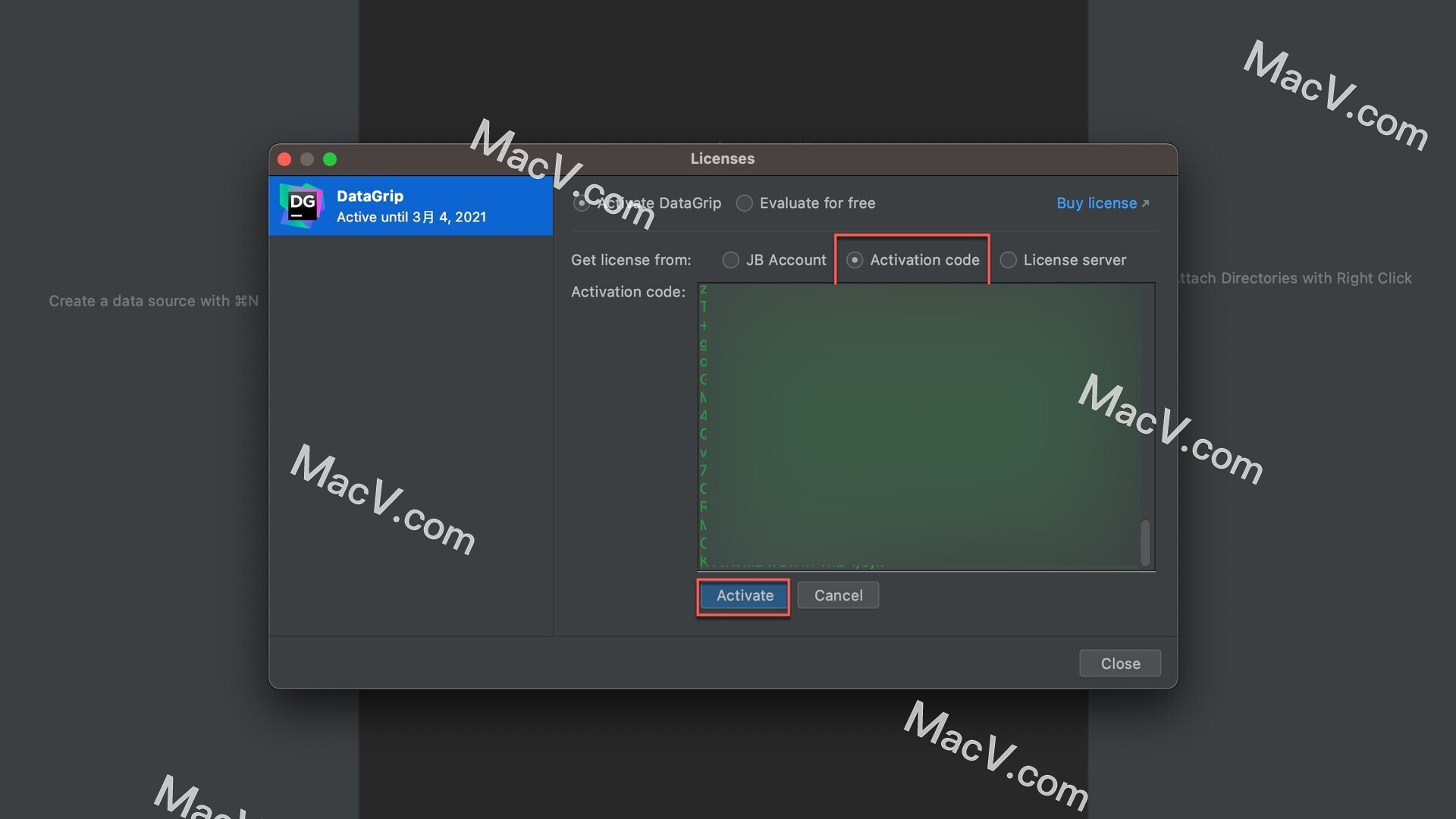Click the 'Licenses' window title
1456x819 pixels.
(722, 158)
